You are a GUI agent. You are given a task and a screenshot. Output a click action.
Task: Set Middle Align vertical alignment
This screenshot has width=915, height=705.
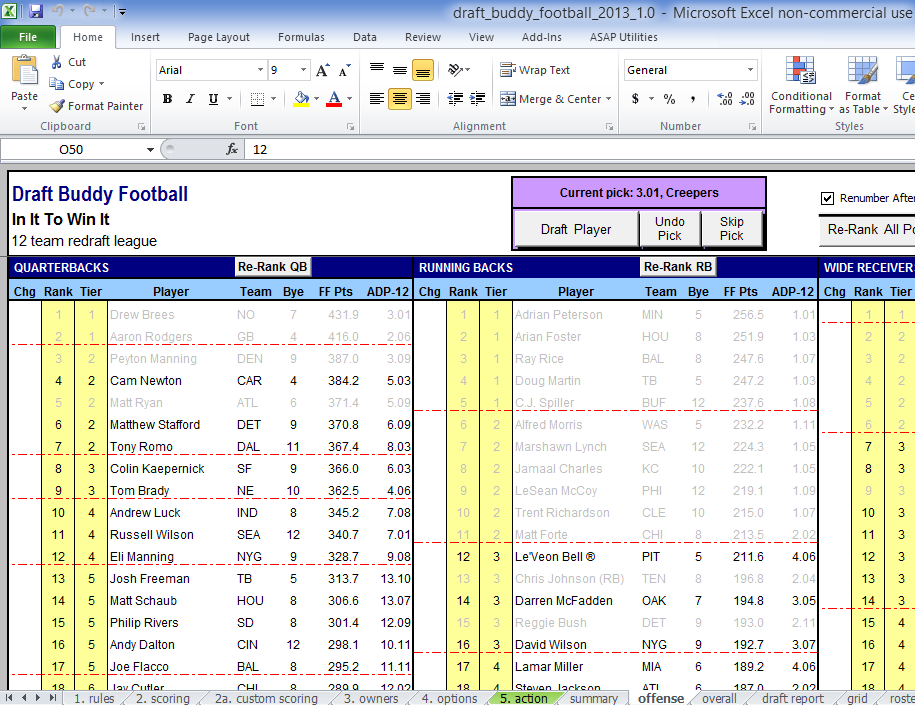(x=400, y=70)
